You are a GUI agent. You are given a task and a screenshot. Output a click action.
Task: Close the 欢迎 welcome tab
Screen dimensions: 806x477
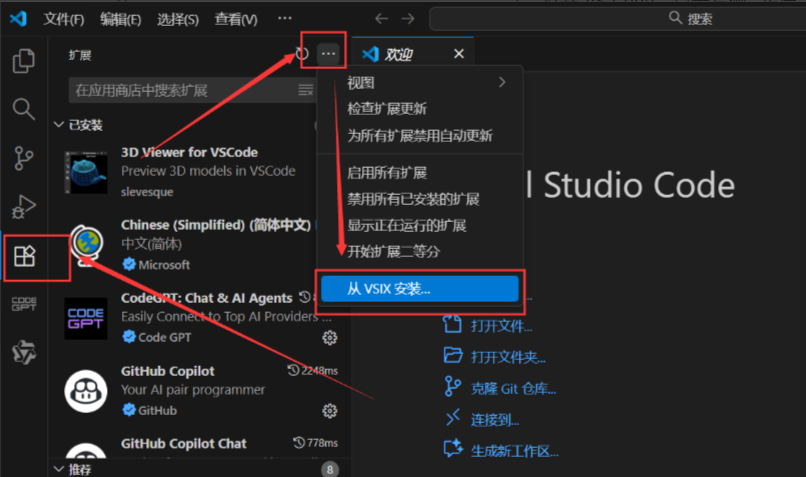pos(459,53)
